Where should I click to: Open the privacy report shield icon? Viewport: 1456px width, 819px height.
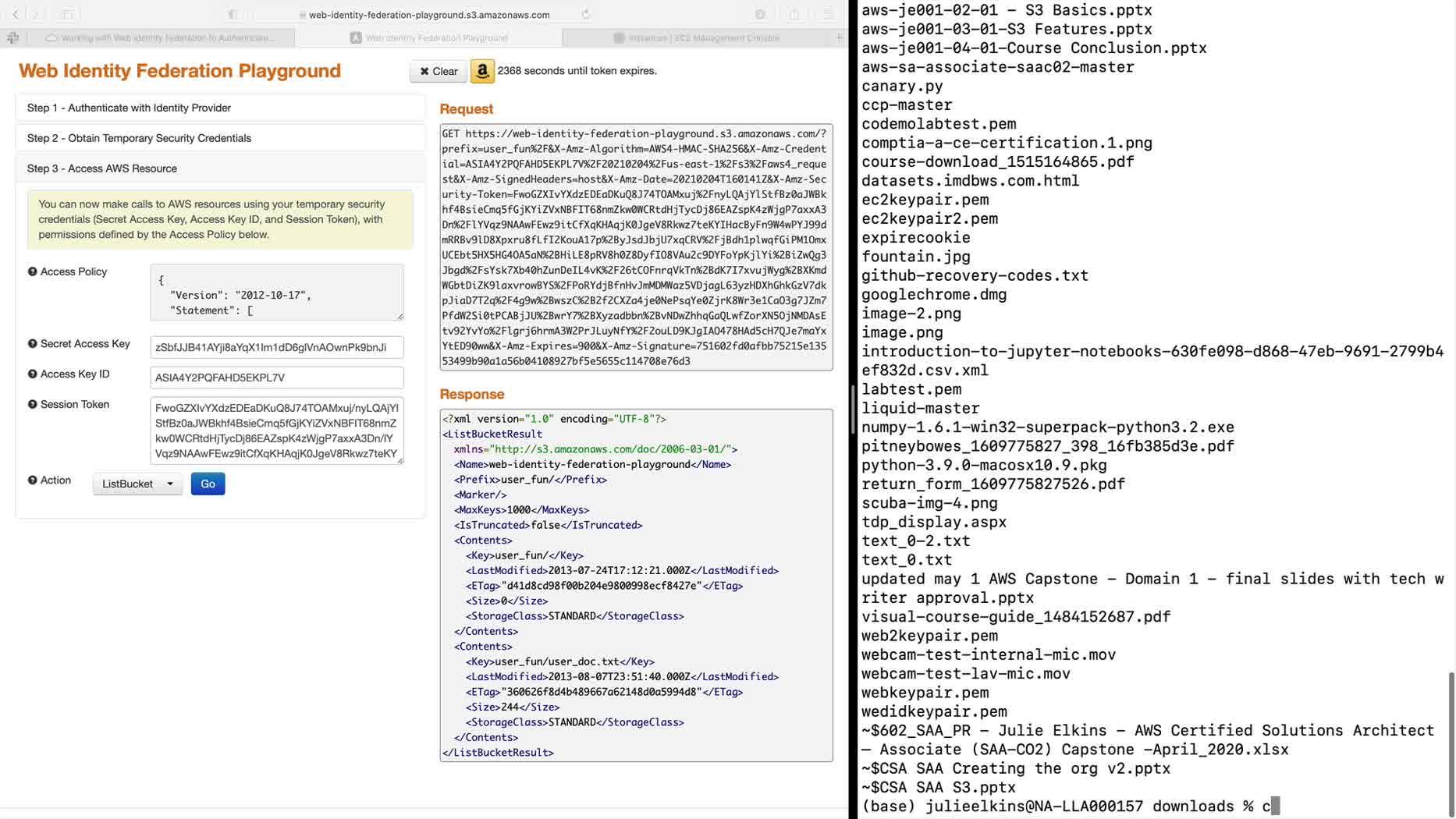tap(233, 14)
